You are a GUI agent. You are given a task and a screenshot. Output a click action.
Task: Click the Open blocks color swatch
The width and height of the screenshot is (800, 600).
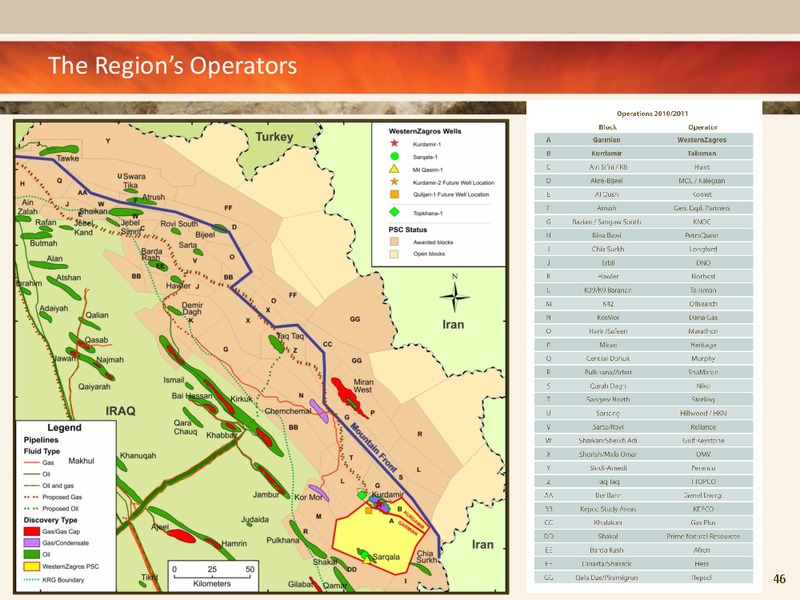(394, 254)
